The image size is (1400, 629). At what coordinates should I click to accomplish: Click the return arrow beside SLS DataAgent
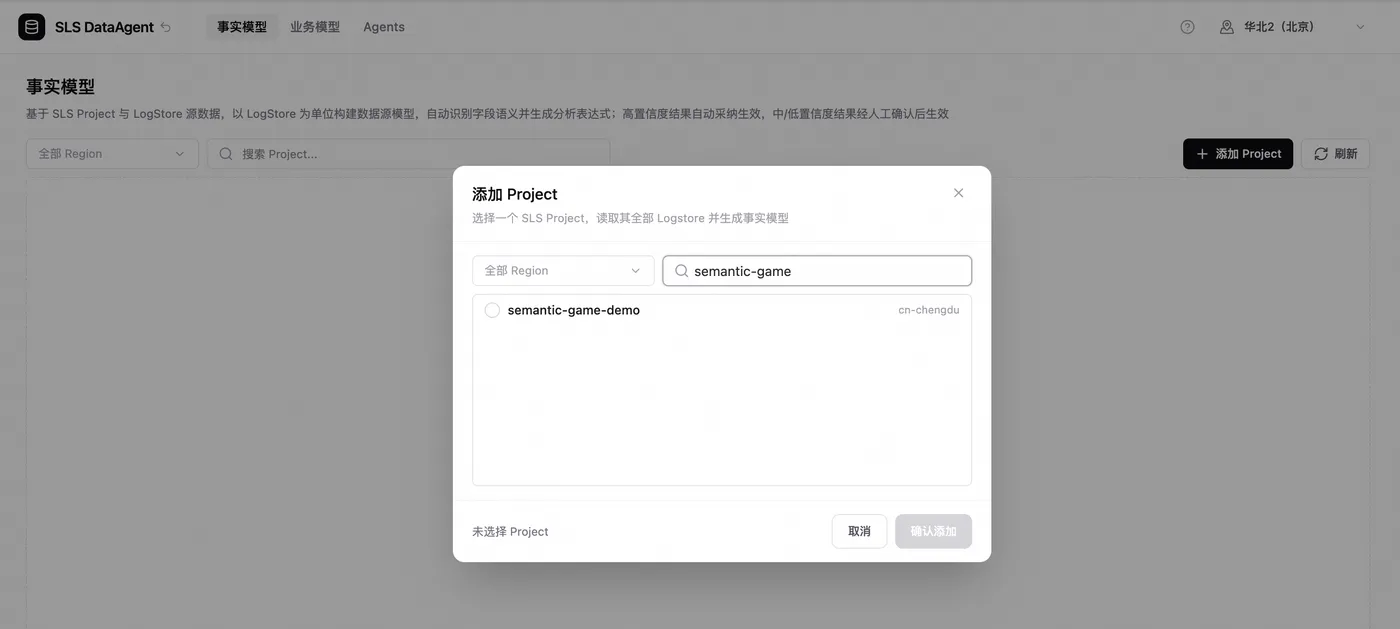166,27
